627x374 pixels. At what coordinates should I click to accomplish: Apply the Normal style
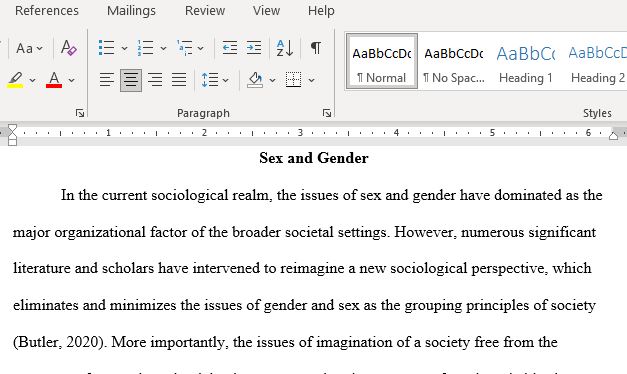(x=382, y=61)
